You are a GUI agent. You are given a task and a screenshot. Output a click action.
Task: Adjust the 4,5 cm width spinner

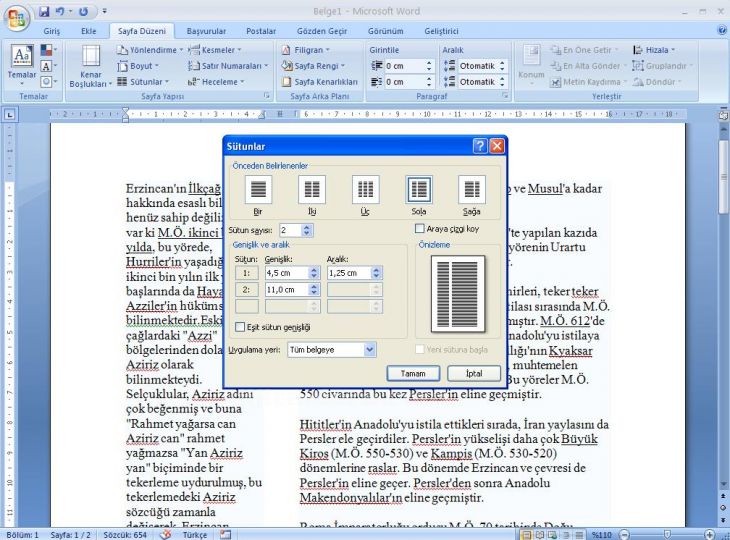coord(314,273)
